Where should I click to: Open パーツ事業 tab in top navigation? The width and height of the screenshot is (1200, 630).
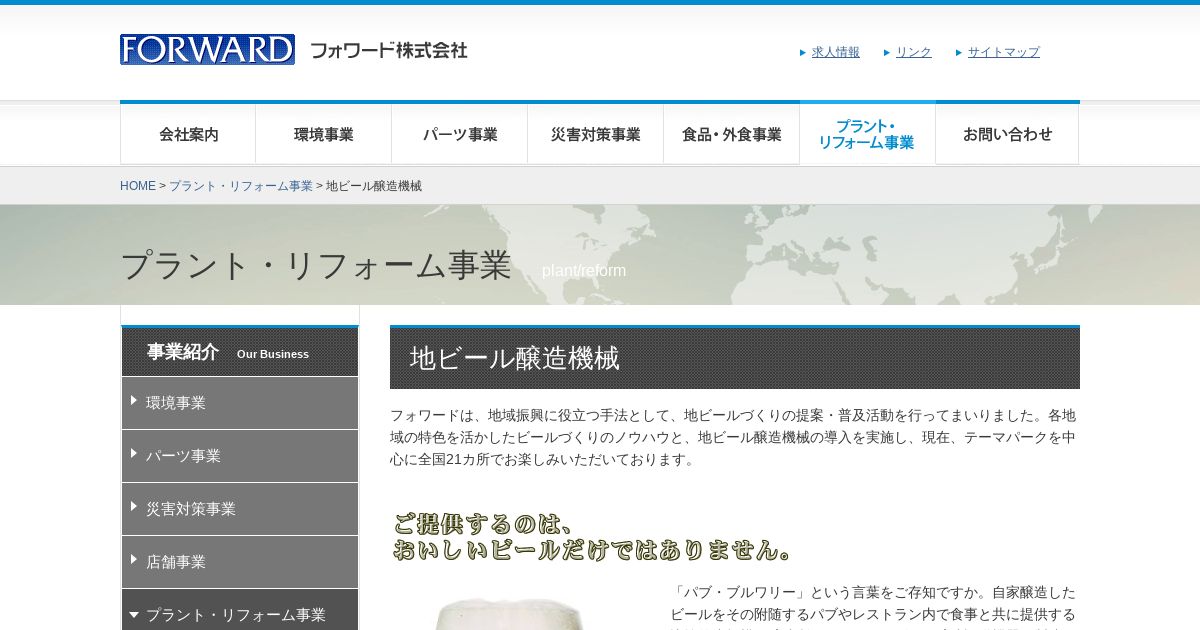(460, 134)
